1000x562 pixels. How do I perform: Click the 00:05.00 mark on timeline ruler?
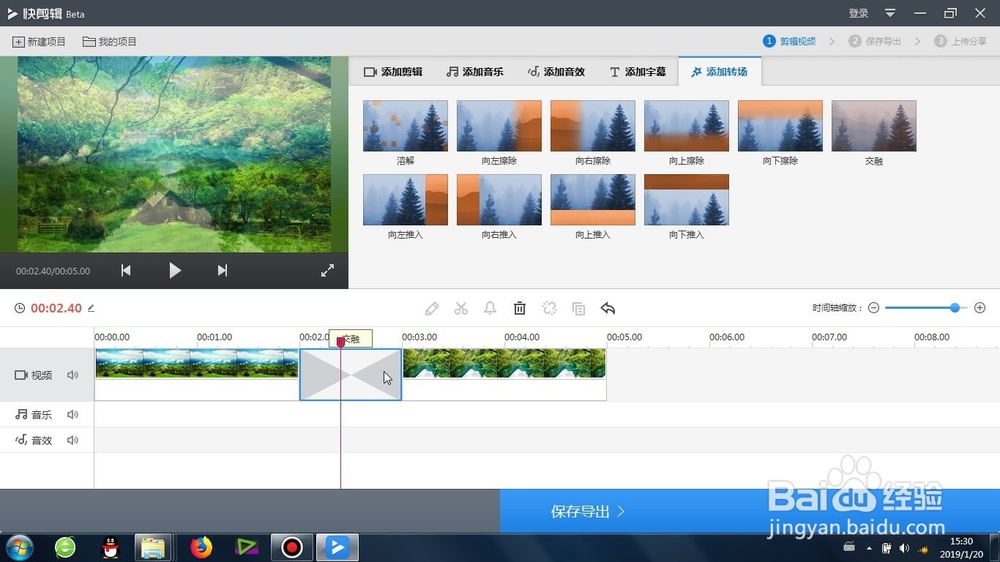624,337
